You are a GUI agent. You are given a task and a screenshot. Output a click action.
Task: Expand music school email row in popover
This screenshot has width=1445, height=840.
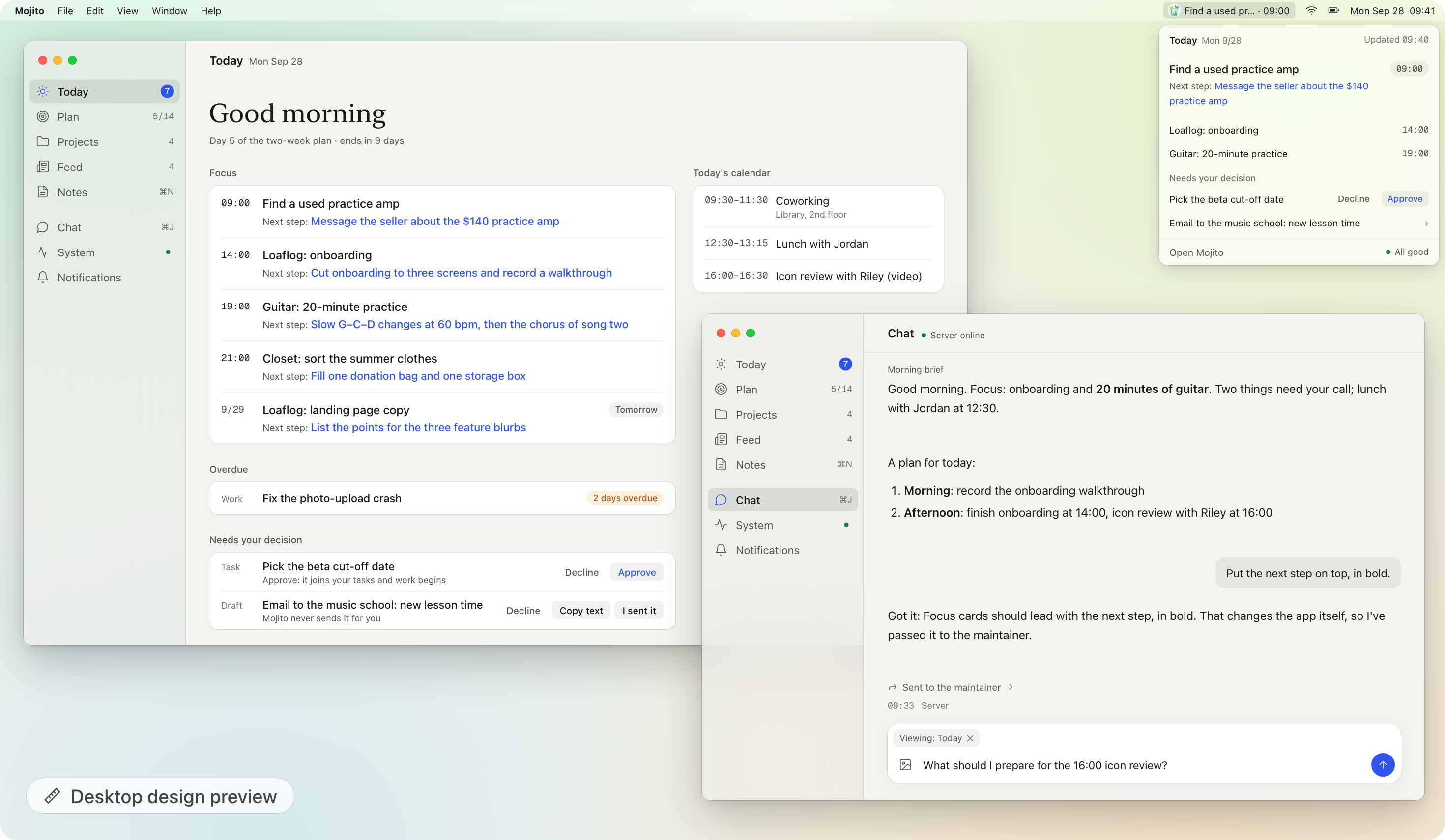1298,223
